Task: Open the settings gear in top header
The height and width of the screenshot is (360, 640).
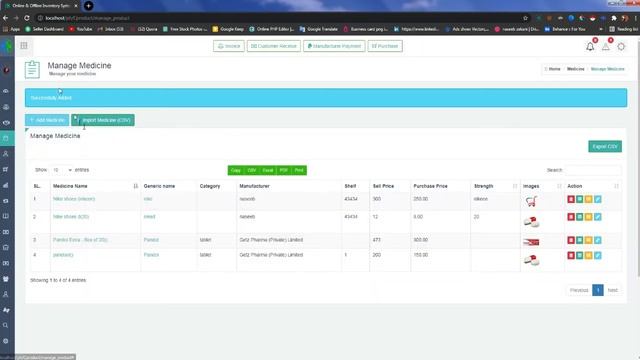Action: (x=621, y=47)
